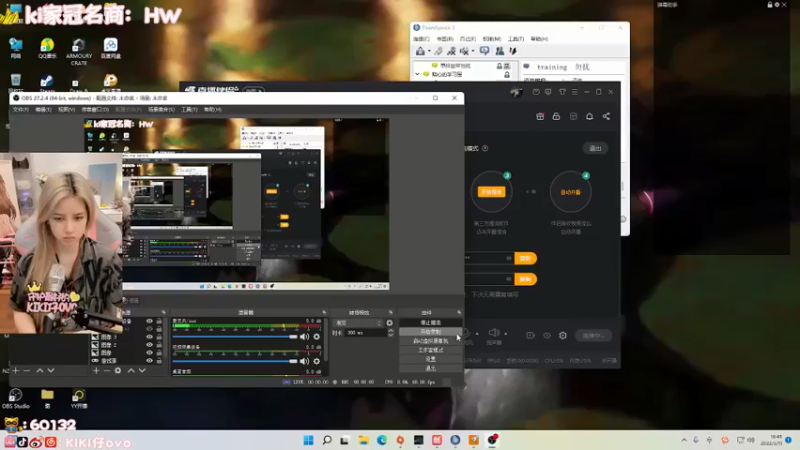Open the OBS 场景集合 menu

coord(161,110)
